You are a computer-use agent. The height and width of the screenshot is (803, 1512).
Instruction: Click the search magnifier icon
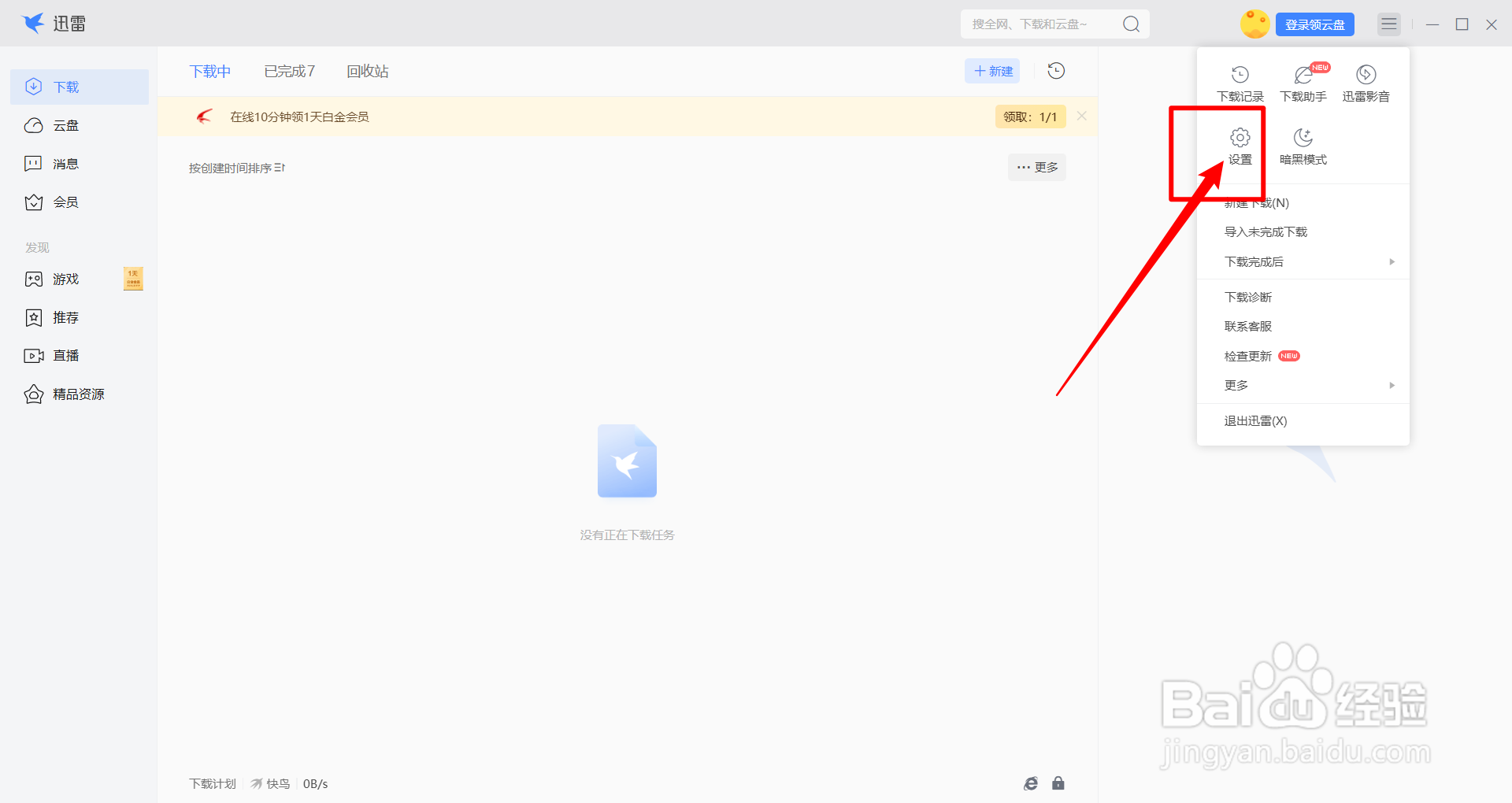1131,24
